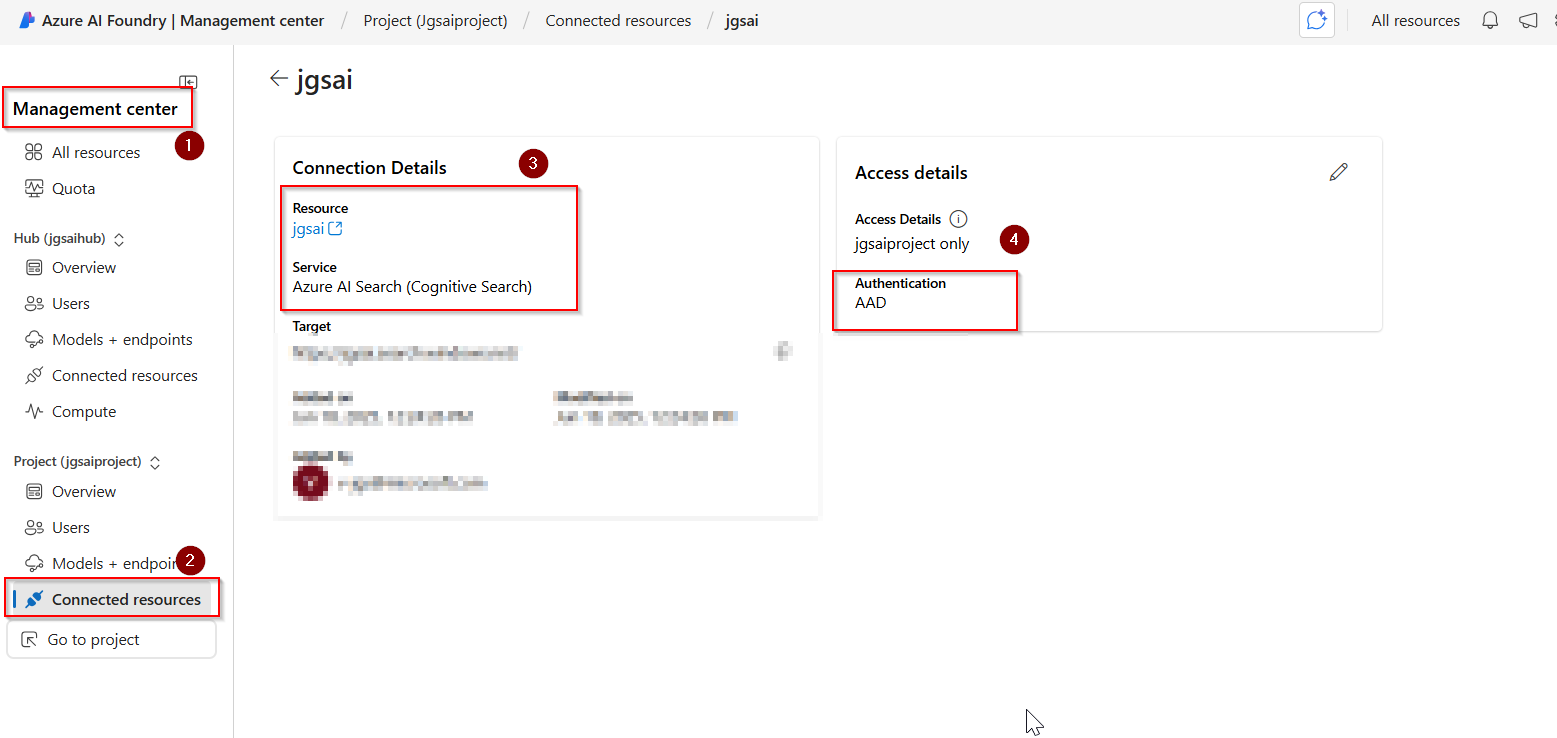Click Hub Connected resources plug icon
The image size is (1557, 738).
(34, 375)
